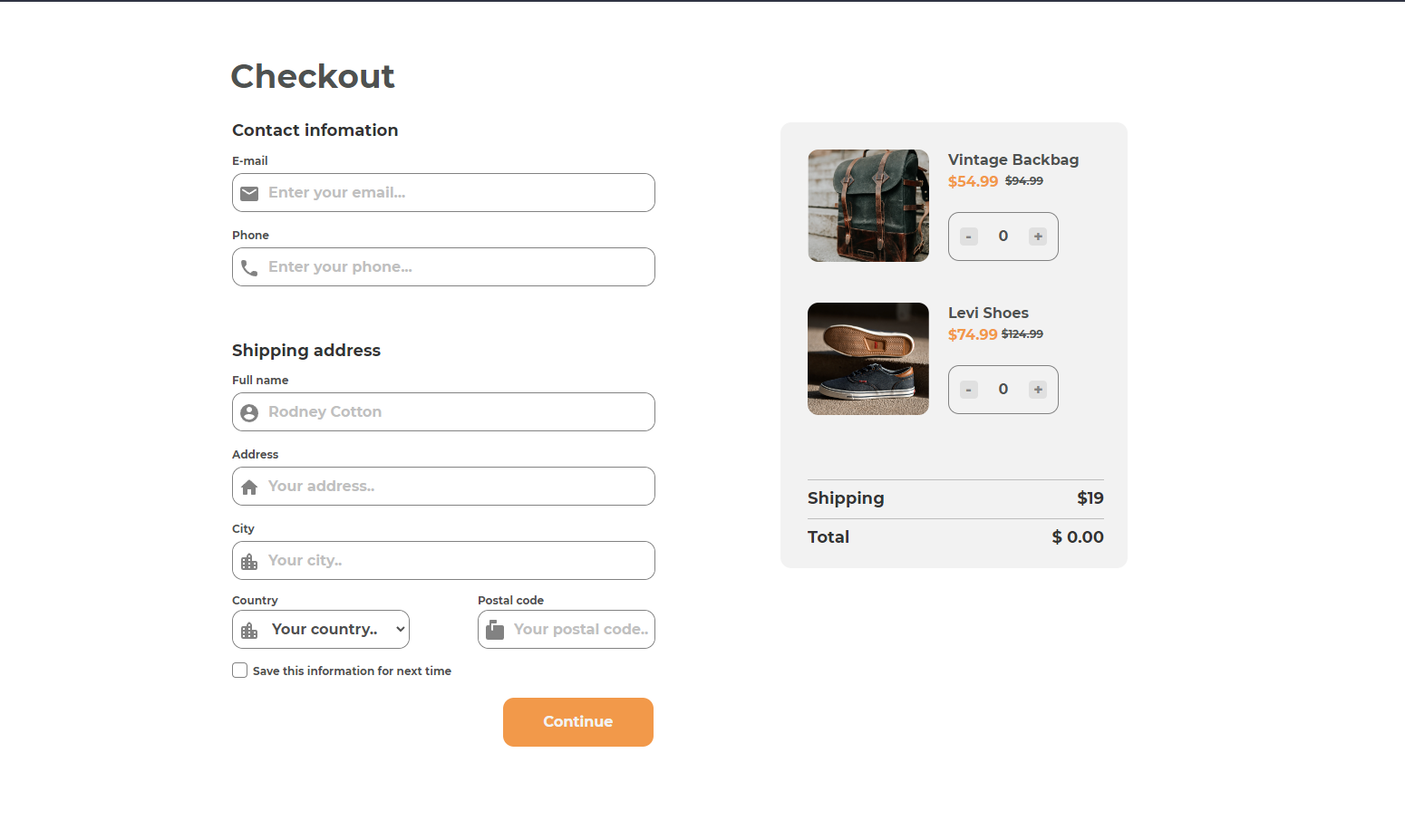The height and width of the screenshot is (840, 1405).
Task: Click the building icon in the Country selector
Action: coord(249,629)
